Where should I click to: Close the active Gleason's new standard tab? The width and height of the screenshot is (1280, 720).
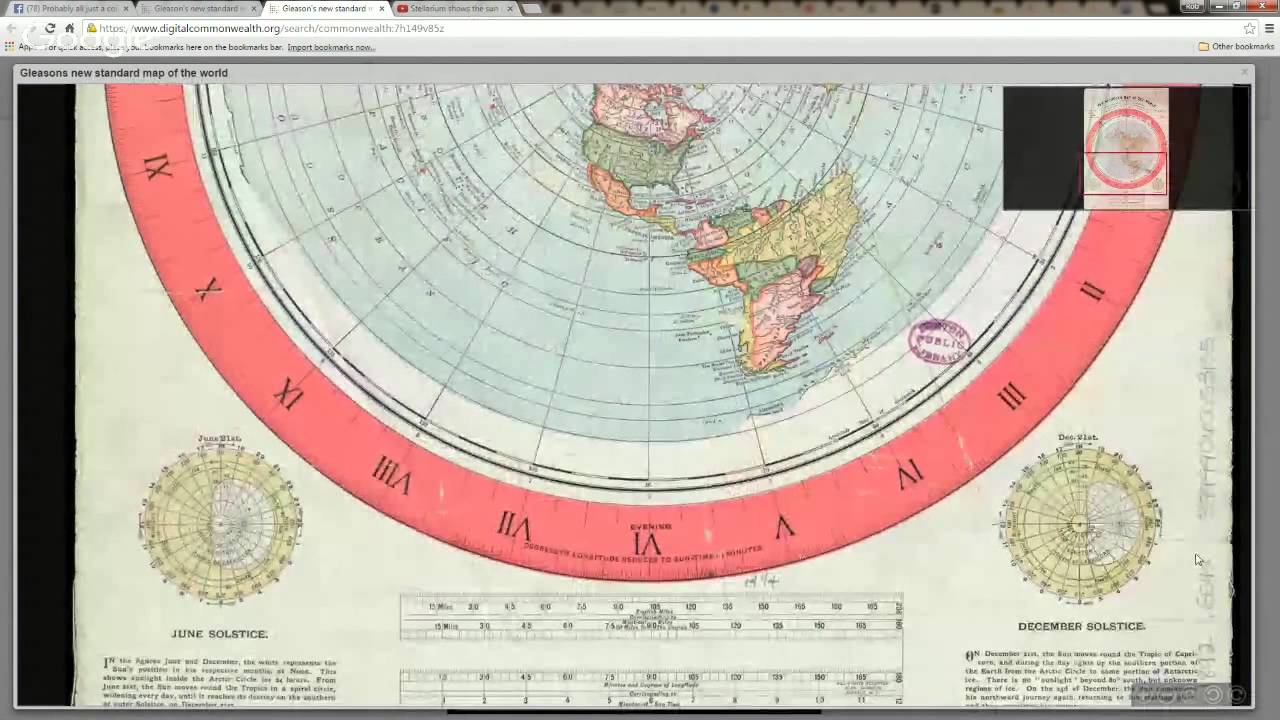tap(382, 8)
